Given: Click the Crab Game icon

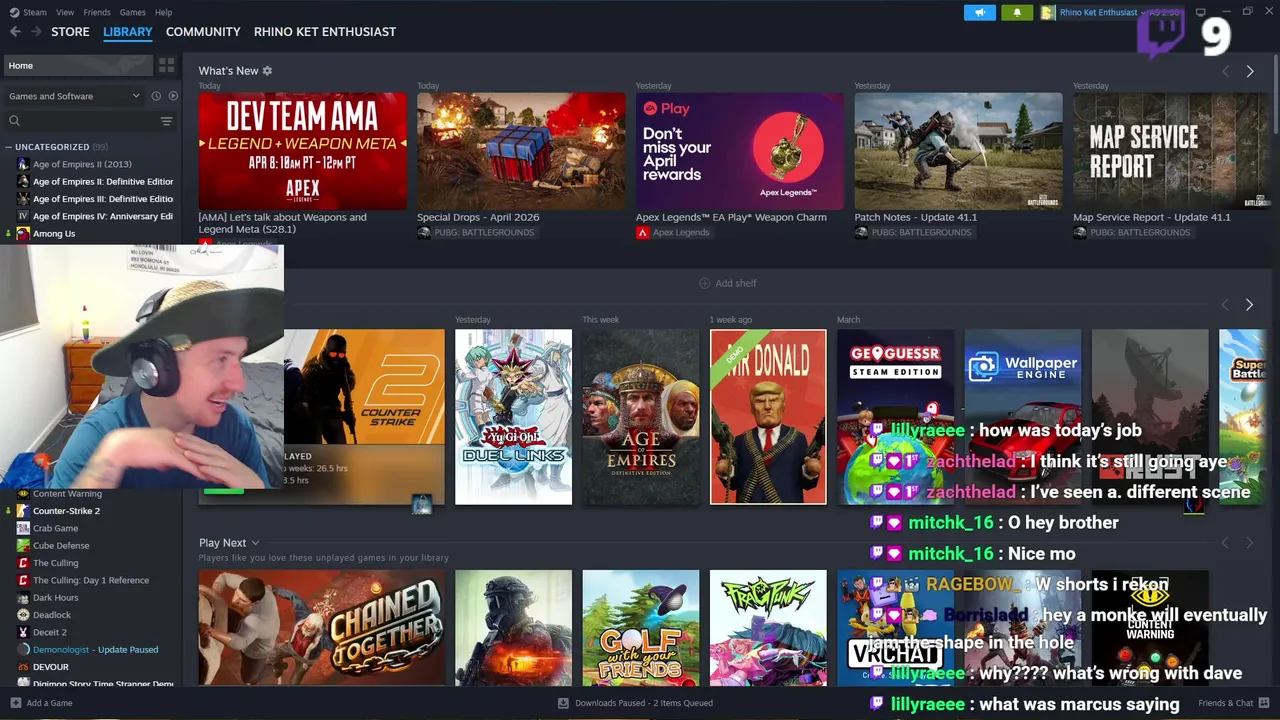Looking at the screenshot, I should coord(23,528).
